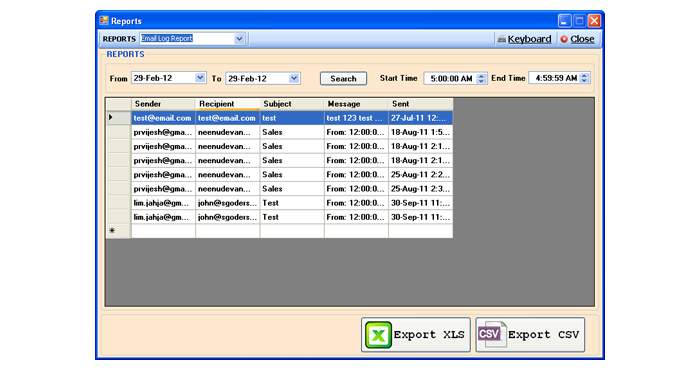Sort by Sender column header
Viewport: 700px width, 371px height.
(163, 104)
